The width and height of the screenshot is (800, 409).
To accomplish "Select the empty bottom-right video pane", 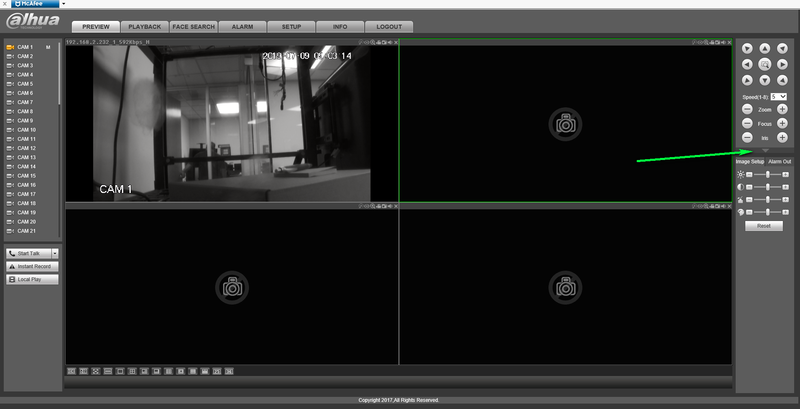I will (x=565, y=287).
